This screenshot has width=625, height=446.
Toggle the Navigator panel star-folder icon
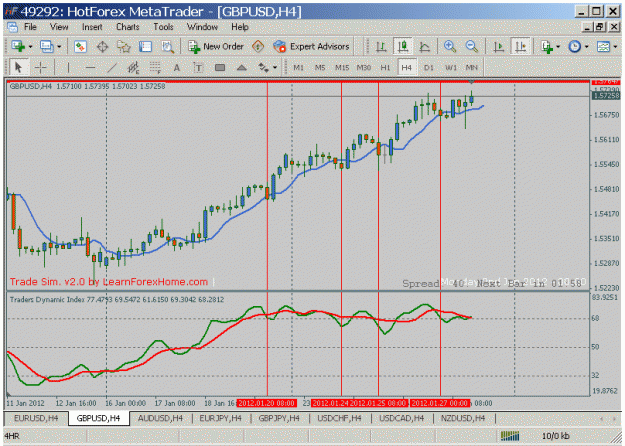coord(124,47)
